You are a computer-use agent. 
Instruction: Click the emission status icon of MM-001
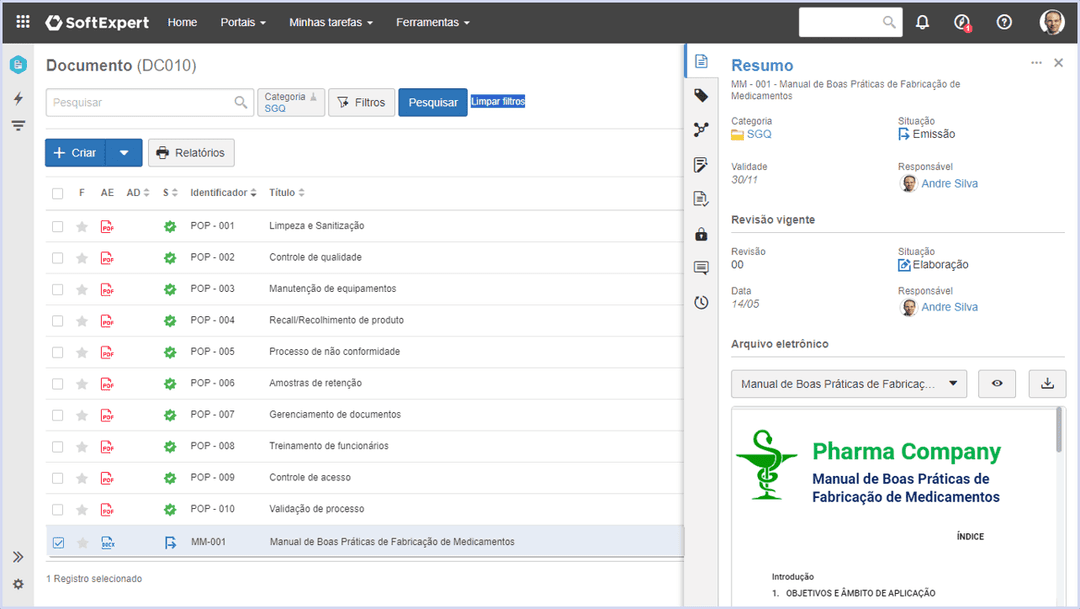[x=170, y=543]
